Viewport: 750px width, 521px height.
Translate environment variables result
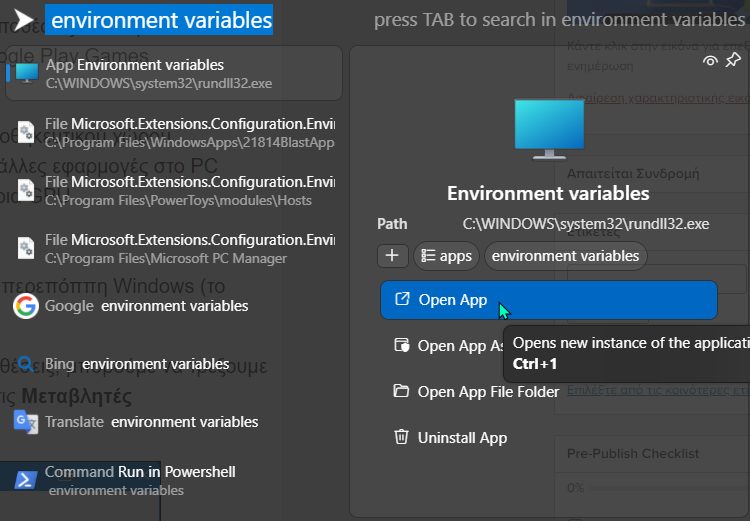(x=174, y=422)
